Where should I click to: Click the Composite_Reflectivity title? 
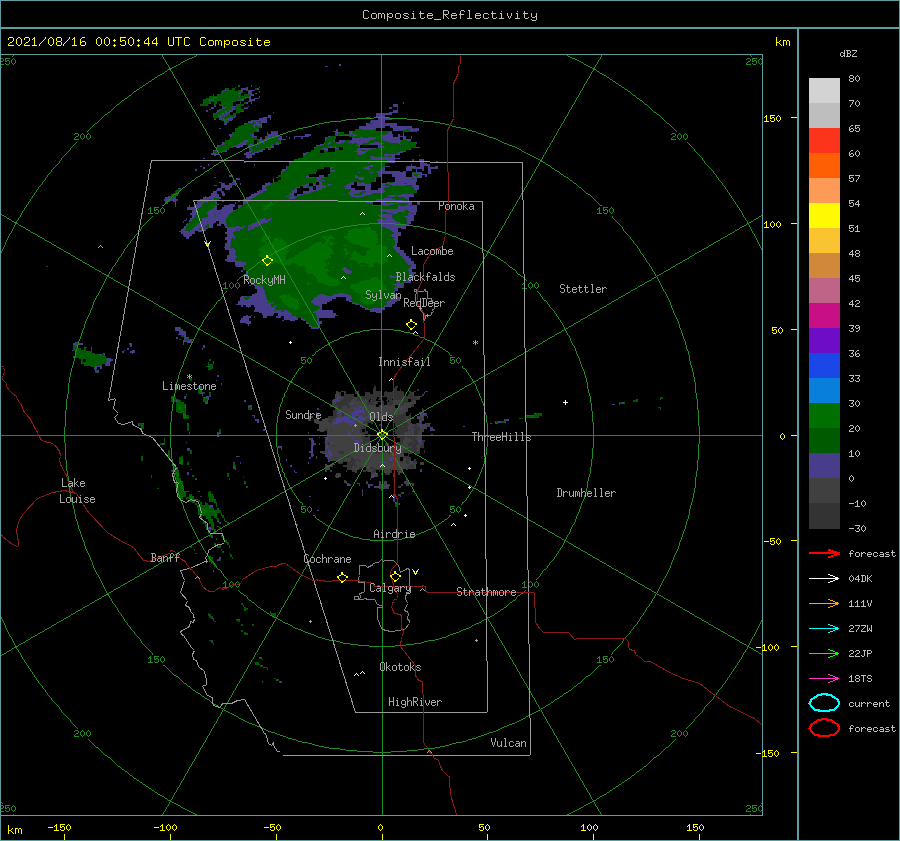pyautogui.click(x=450, y=15)
